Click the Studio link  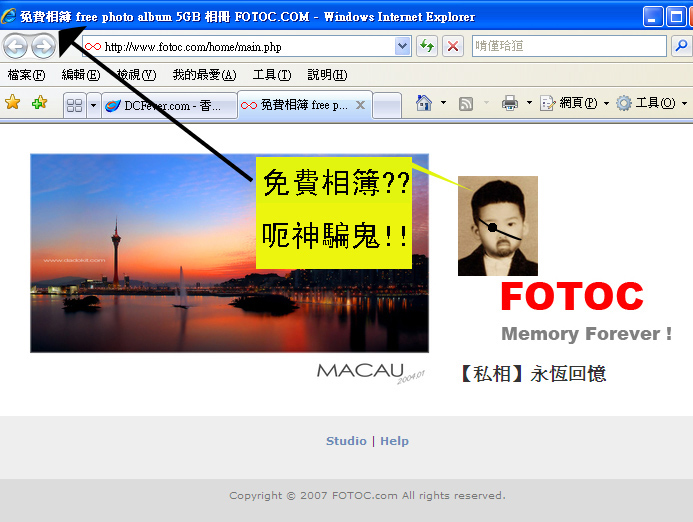(346, 441)
